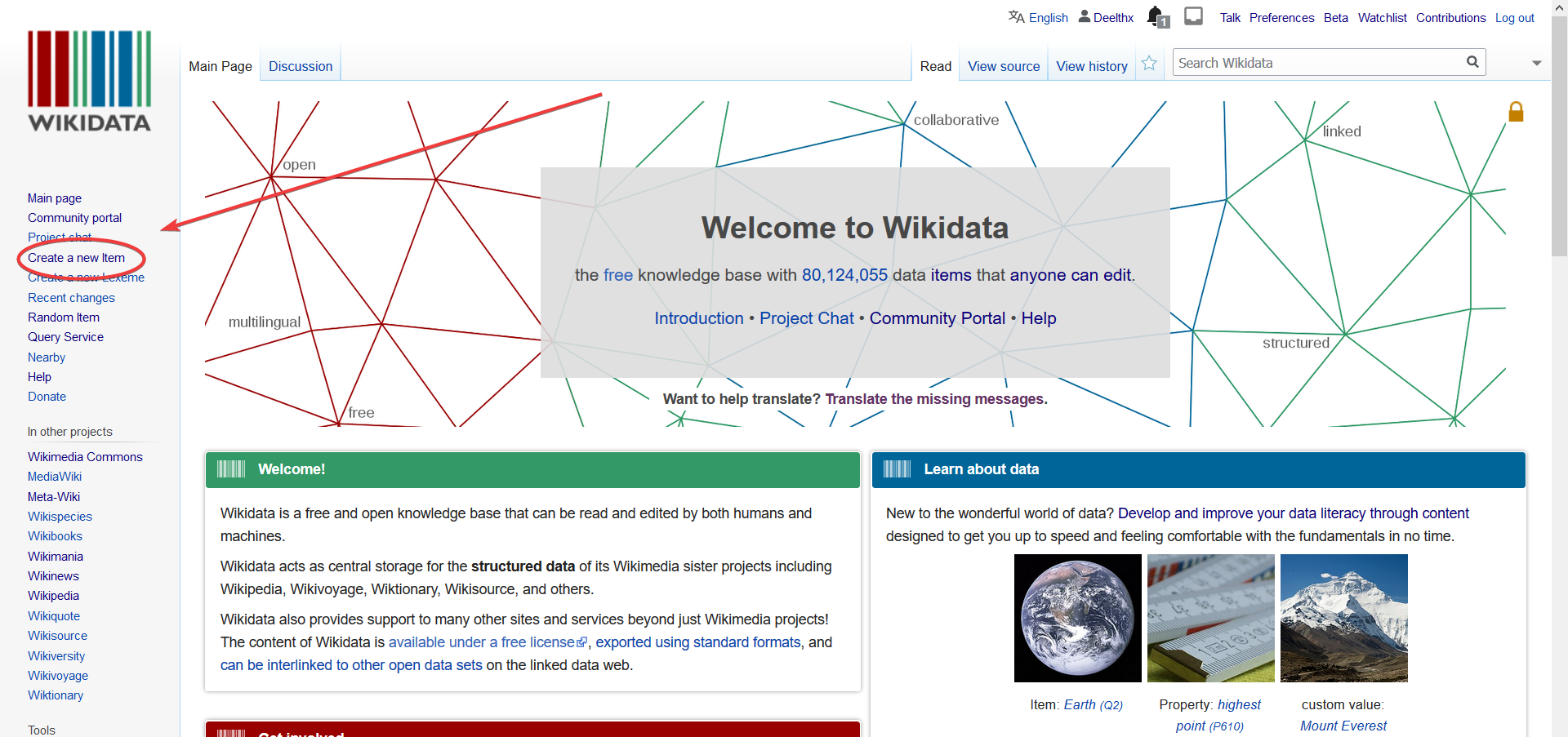
Task: Click Translate the missing messages link
Action: coord(934,399)
